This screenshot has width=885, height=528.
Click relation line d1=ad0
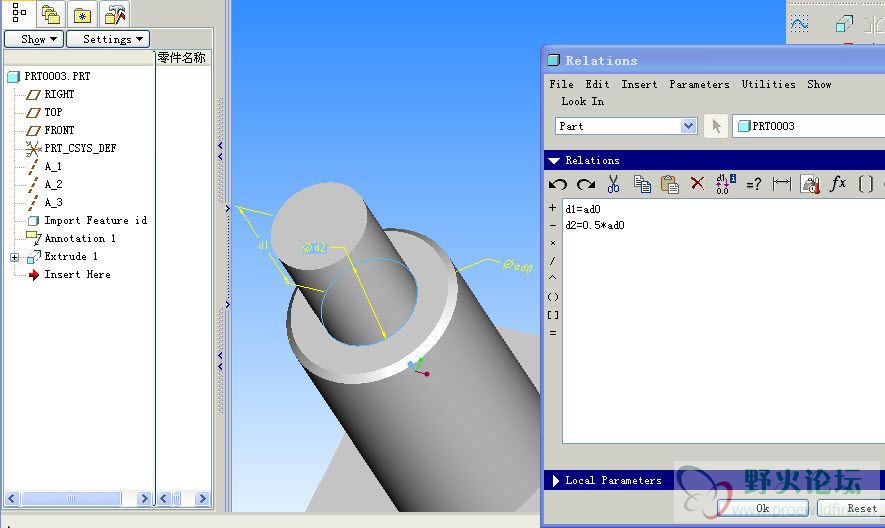point(583,210)
